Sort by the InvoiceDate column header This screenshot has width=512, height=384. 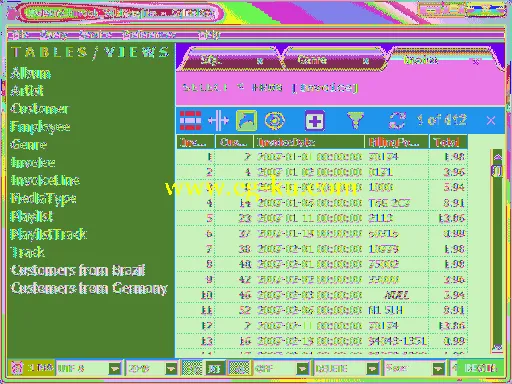[309, 142]
